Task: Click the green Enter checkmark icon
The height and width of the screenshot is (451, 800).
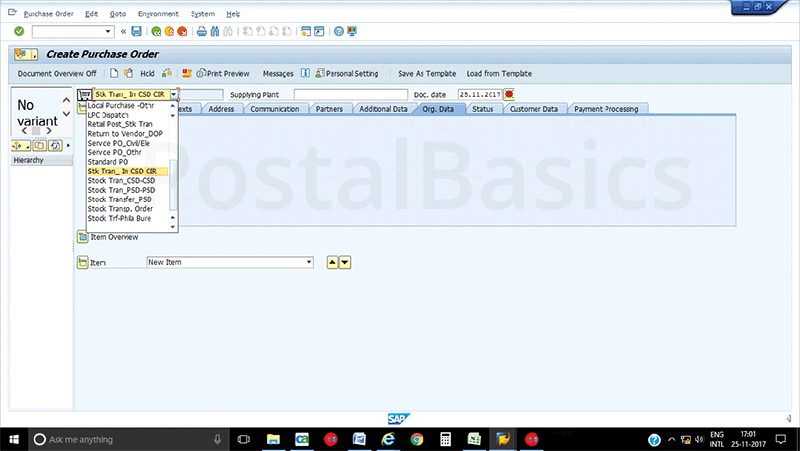Action: [19, 31]
